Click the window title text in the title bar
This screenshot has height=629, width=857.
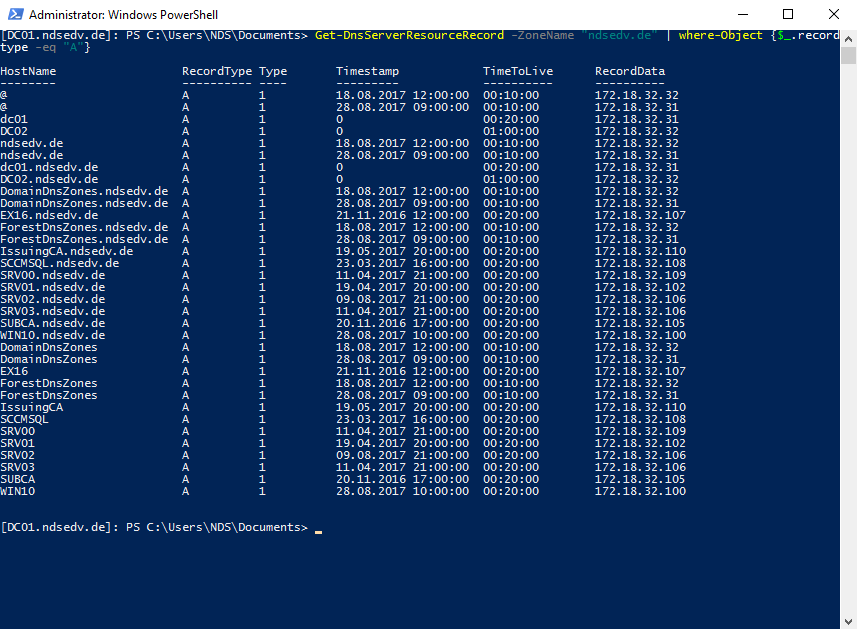pyautogui.click(x=123, y=15)
